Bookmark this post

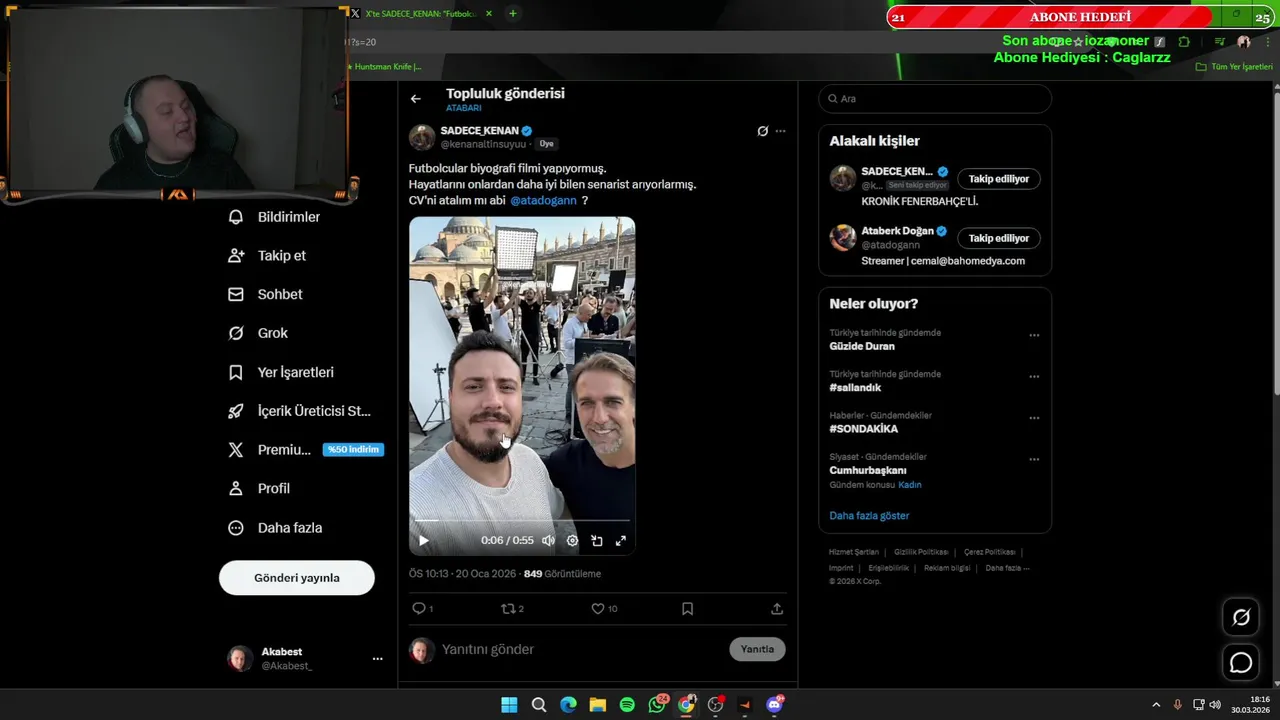[687, 608]
